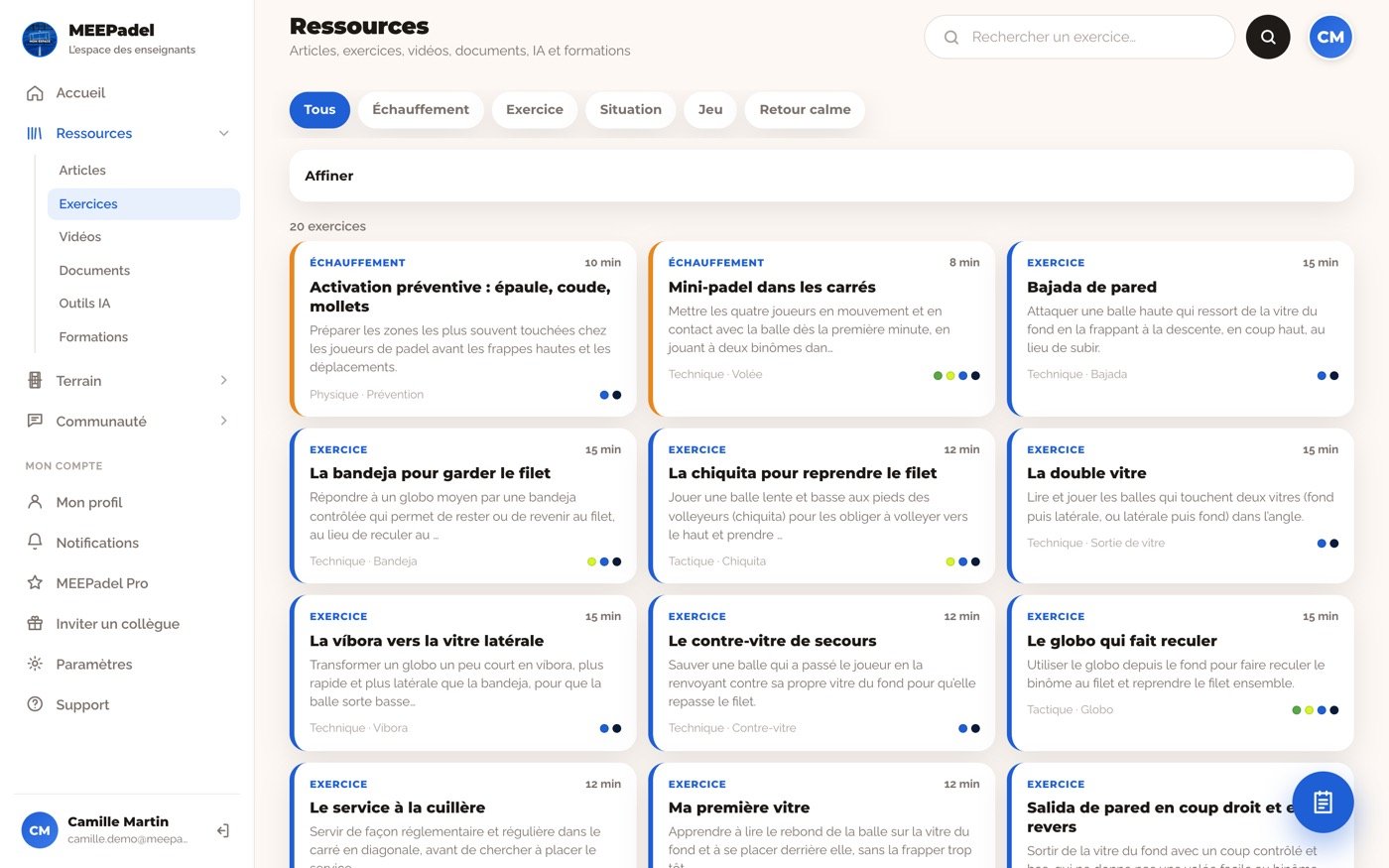Open the Bajada de pared exercise card
This screenshot has width=1389, height=868.
point(1181,328)
